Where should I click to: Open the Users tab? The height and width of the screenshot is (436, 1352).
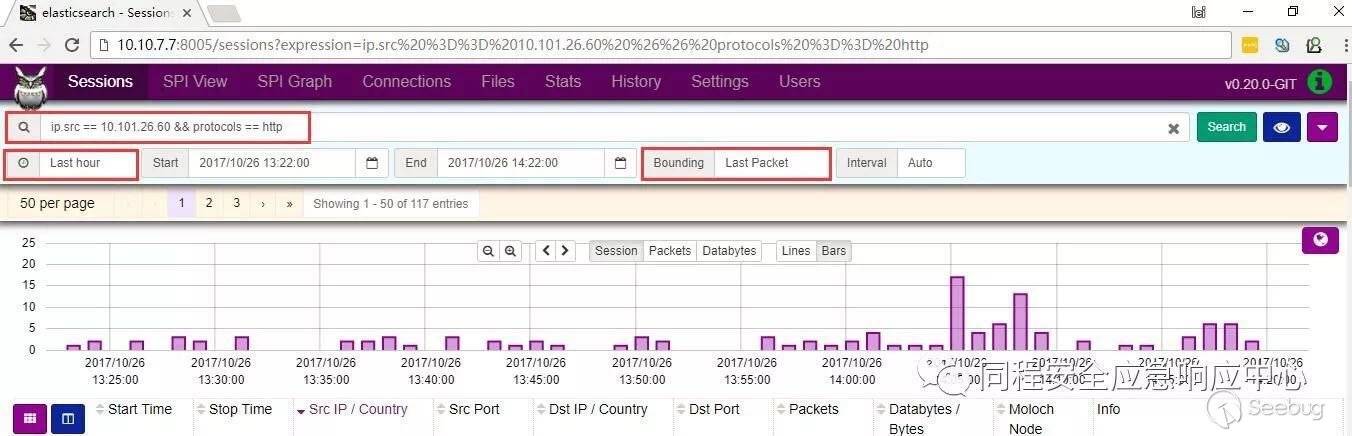click(799, 82)
